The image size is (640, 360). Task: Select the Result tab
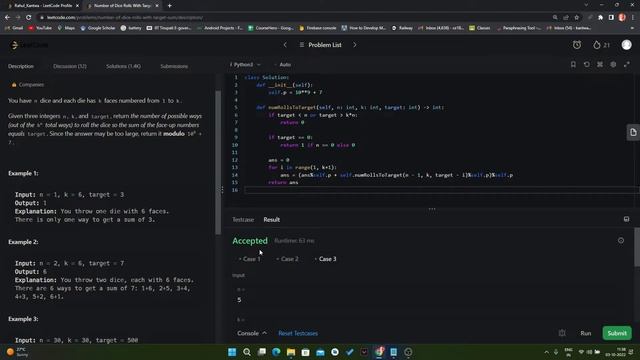pos(271,220)
